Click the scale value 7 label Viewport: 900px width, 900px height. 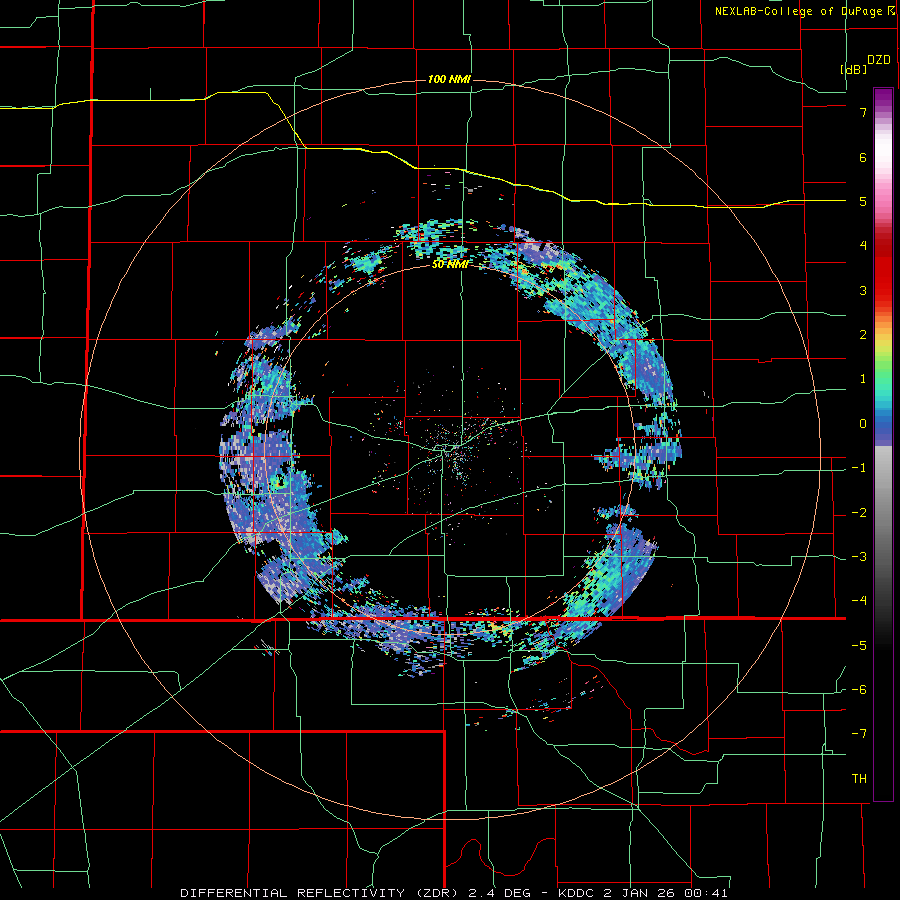pos(863,112)
